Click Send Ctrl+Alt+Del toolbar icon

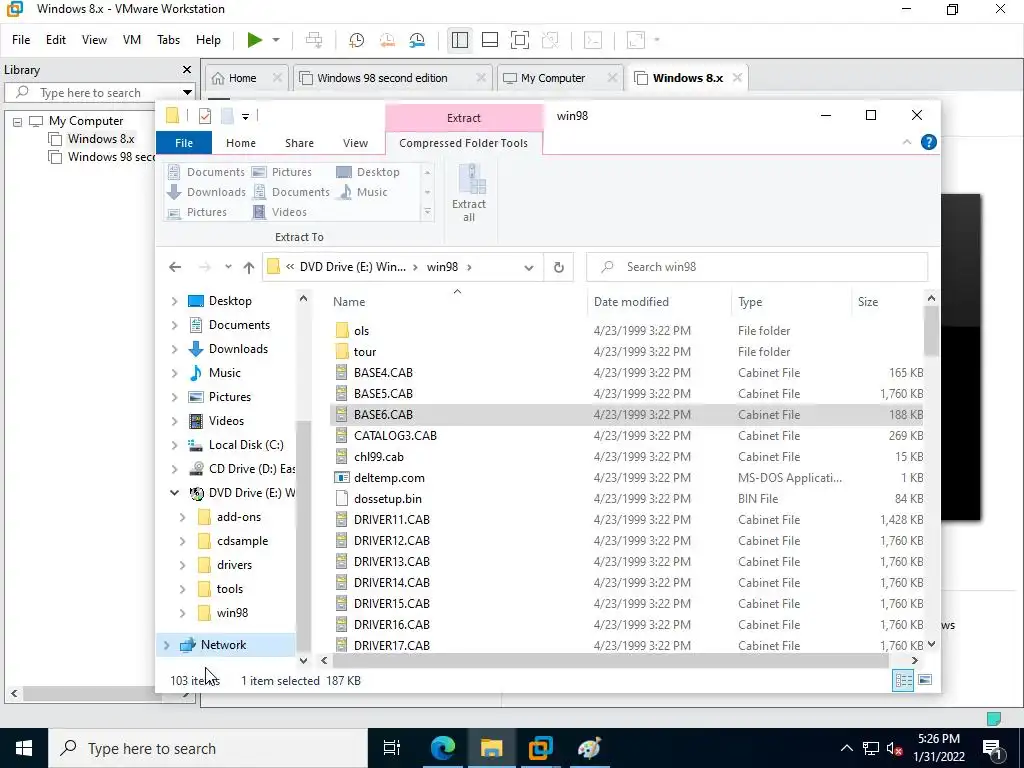pos(314,40)
